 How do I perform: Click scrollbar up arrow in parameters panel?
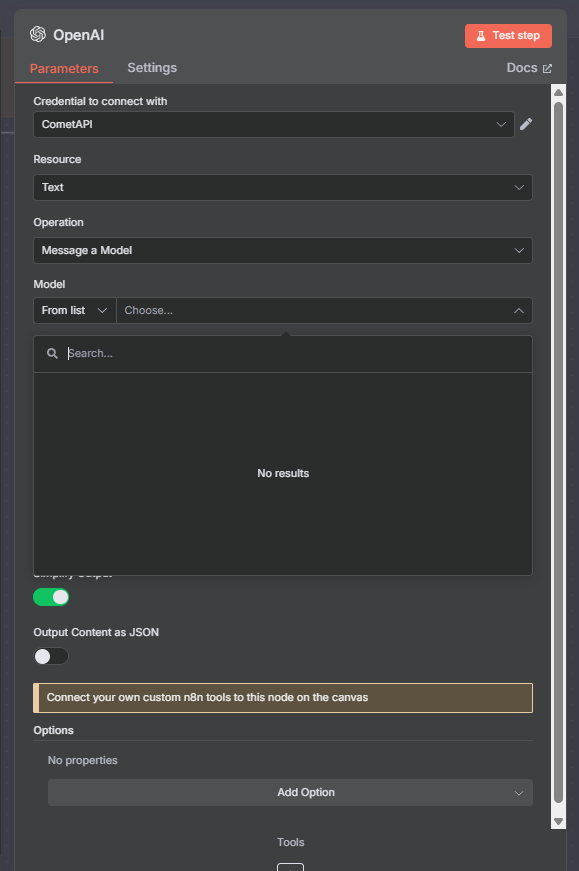[x=558, y=92]
